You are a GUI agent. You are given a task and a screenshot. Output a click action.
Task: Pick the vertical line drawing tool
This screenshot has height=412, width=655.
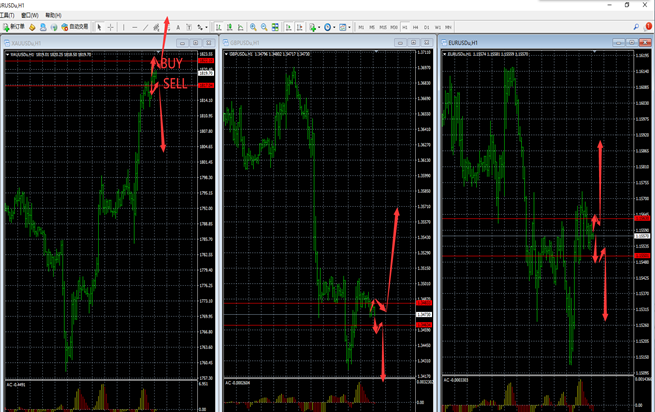[124, 27]
